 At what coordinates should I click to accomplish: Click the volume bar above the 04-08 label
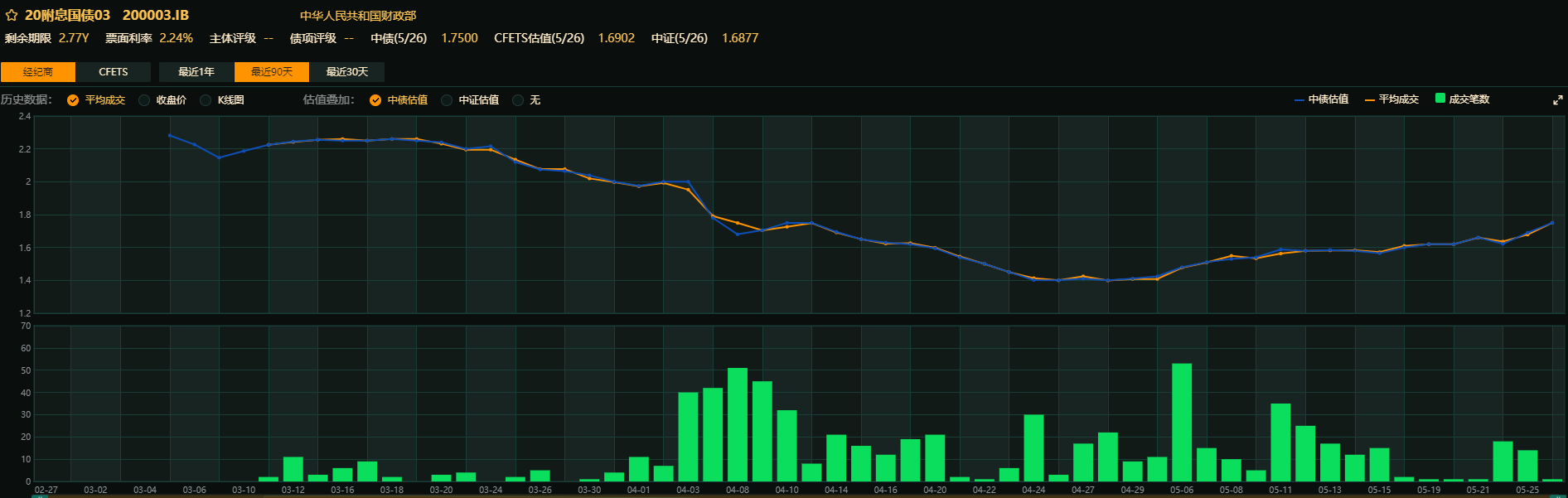pos(738,424)
